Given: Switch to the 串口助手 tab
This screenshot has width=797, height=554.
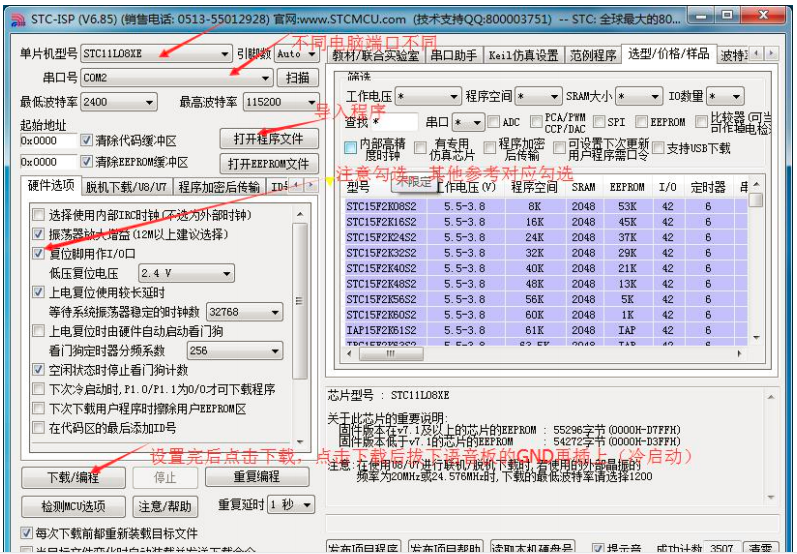Looking at the screenshot, I should click(x=454, y=55).
